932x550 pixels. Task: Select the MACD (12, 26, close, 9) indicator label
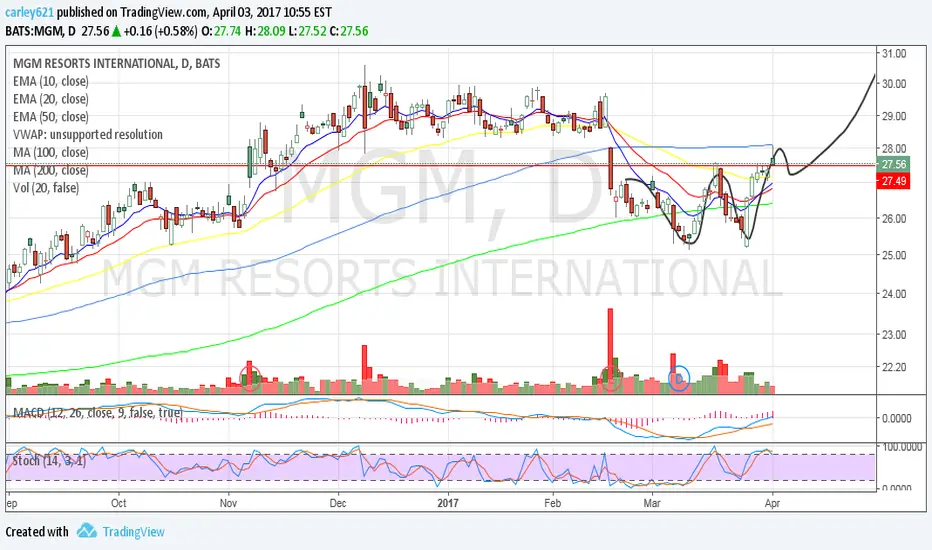[x=98, y=412]
